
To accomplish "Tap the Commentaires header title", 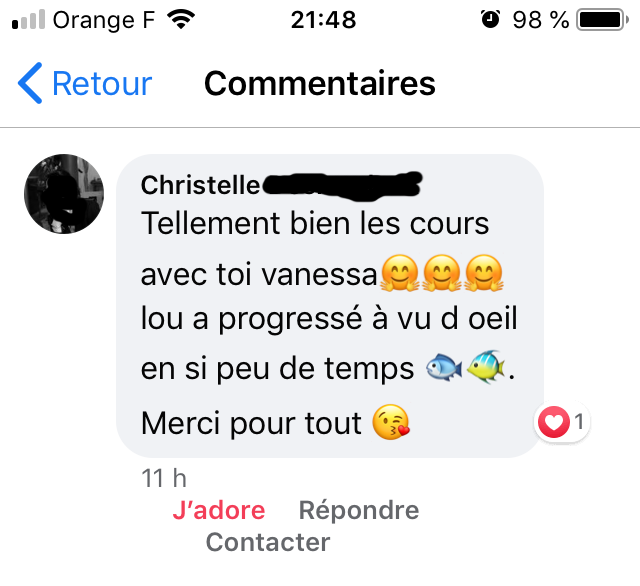I will tap(320, 84).
